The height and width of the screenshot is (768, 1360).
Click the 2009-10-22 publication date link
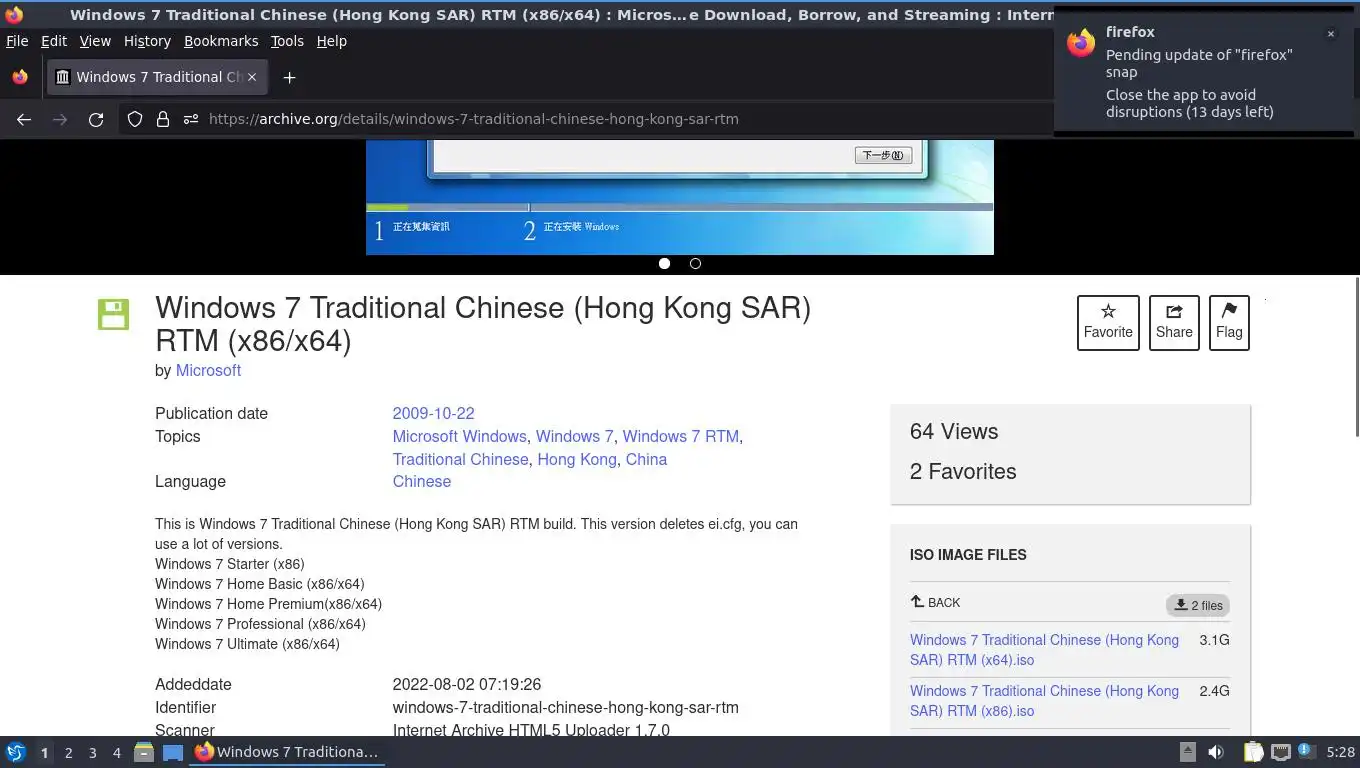coord(433,413)
